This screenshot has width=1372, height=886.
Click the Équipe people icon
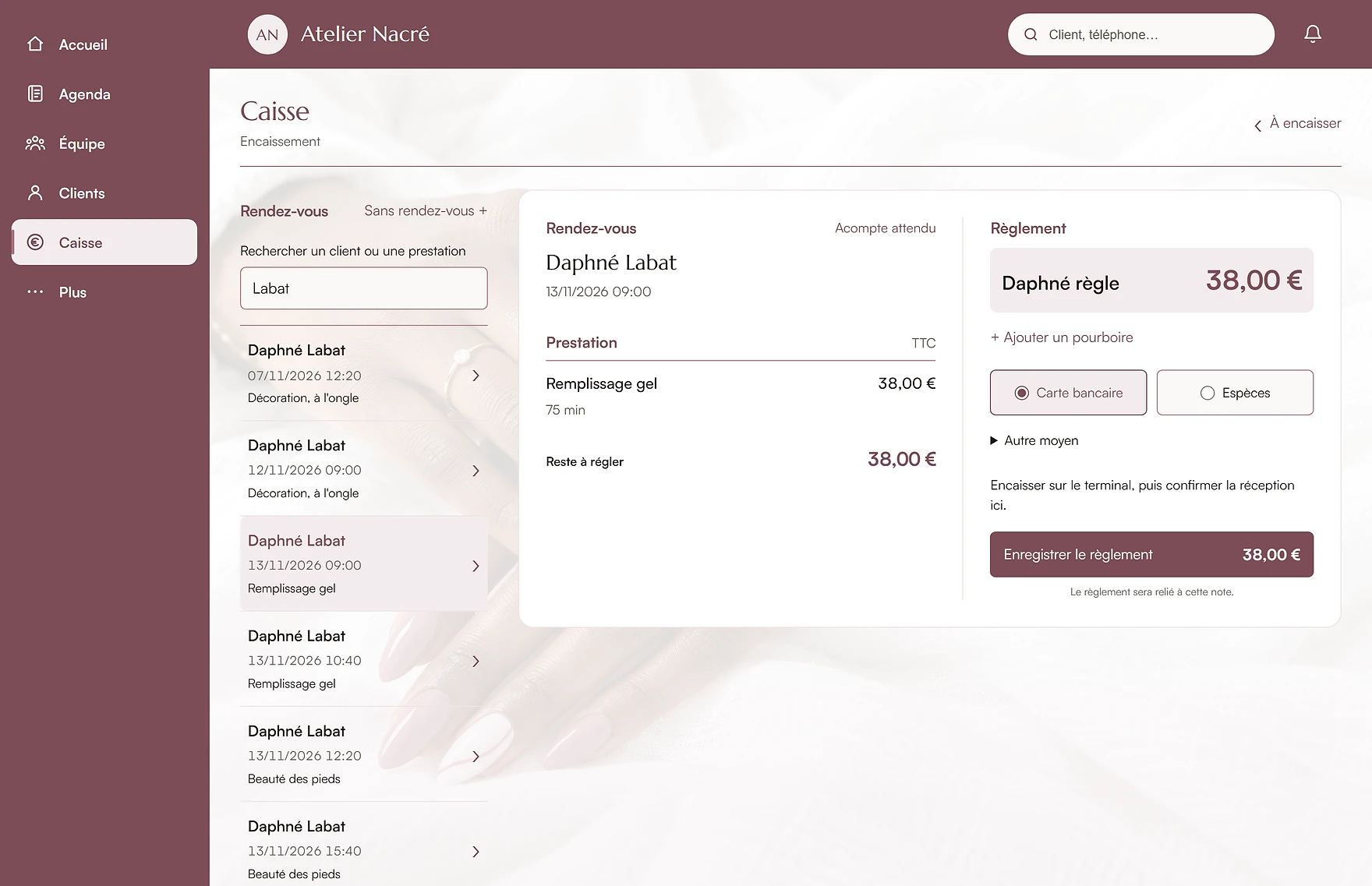pos(35,143)
